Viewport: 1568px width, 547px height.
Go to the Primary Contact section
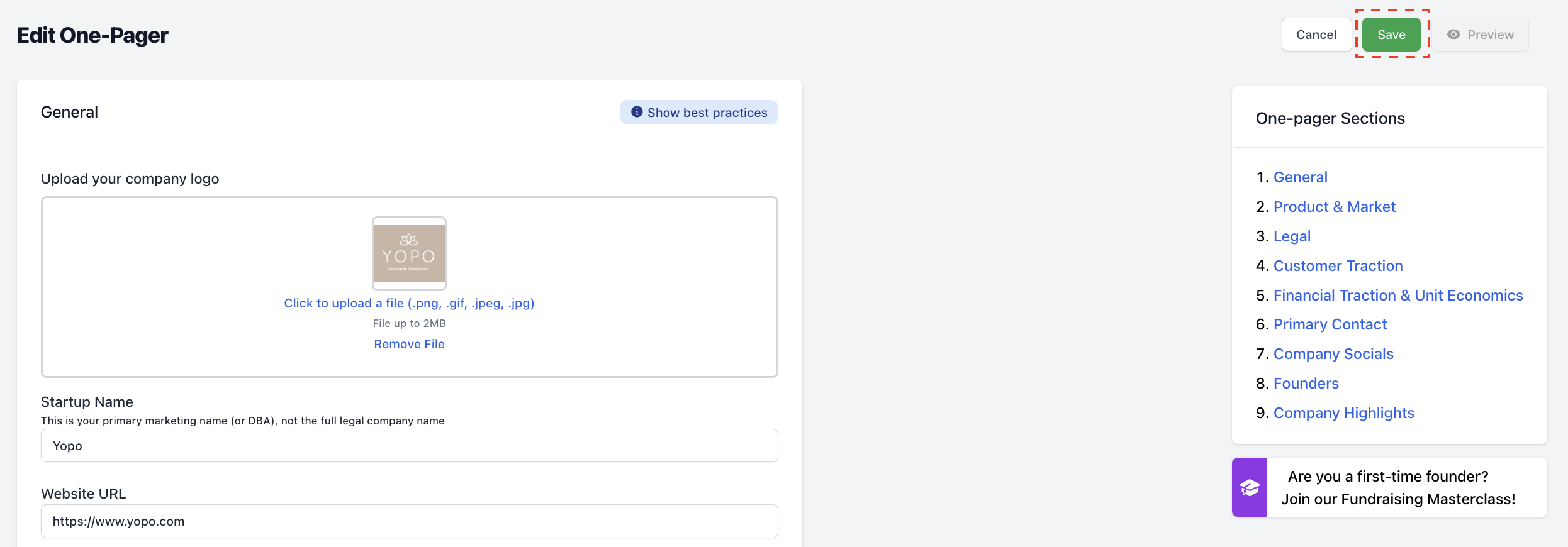point(1330,324)
